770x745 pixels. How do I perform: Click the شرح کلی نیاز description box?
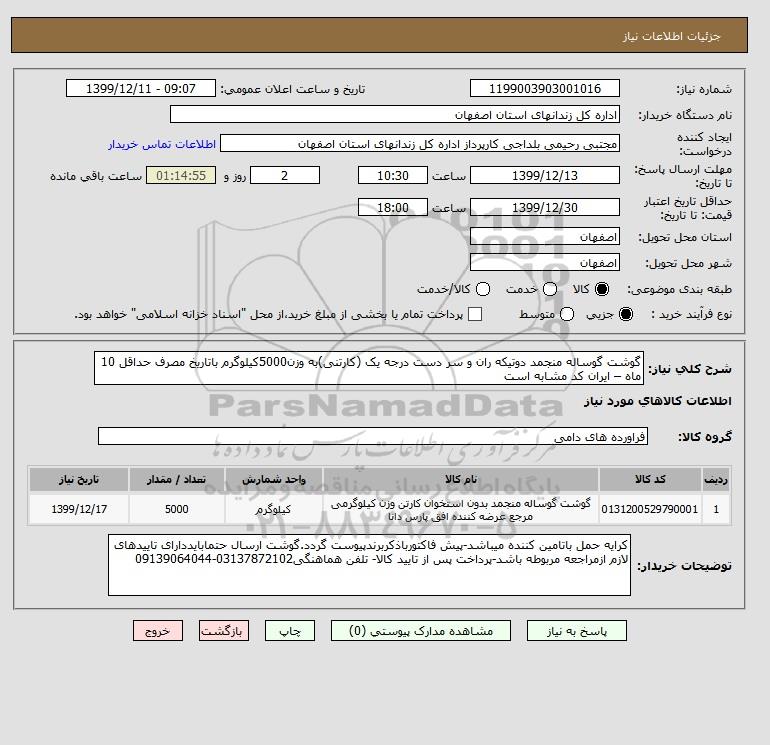click(369, 368)
